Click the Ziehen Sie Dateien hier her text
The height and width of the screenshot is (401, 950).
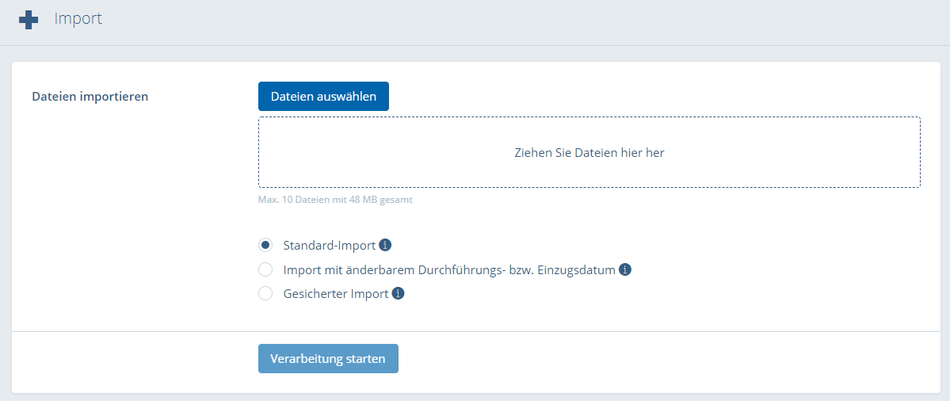(x=590, y=153)
